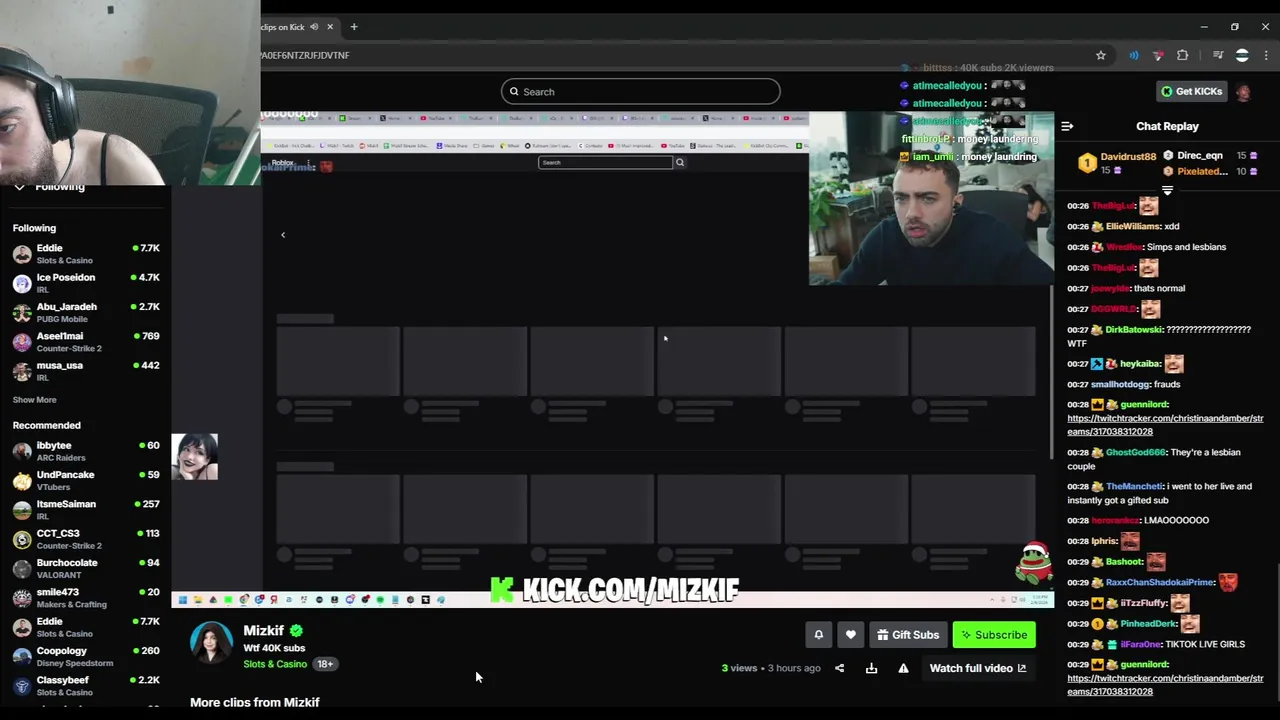
Task: Mute the clips on Kick tab
Action: click(x=314, y=27)
